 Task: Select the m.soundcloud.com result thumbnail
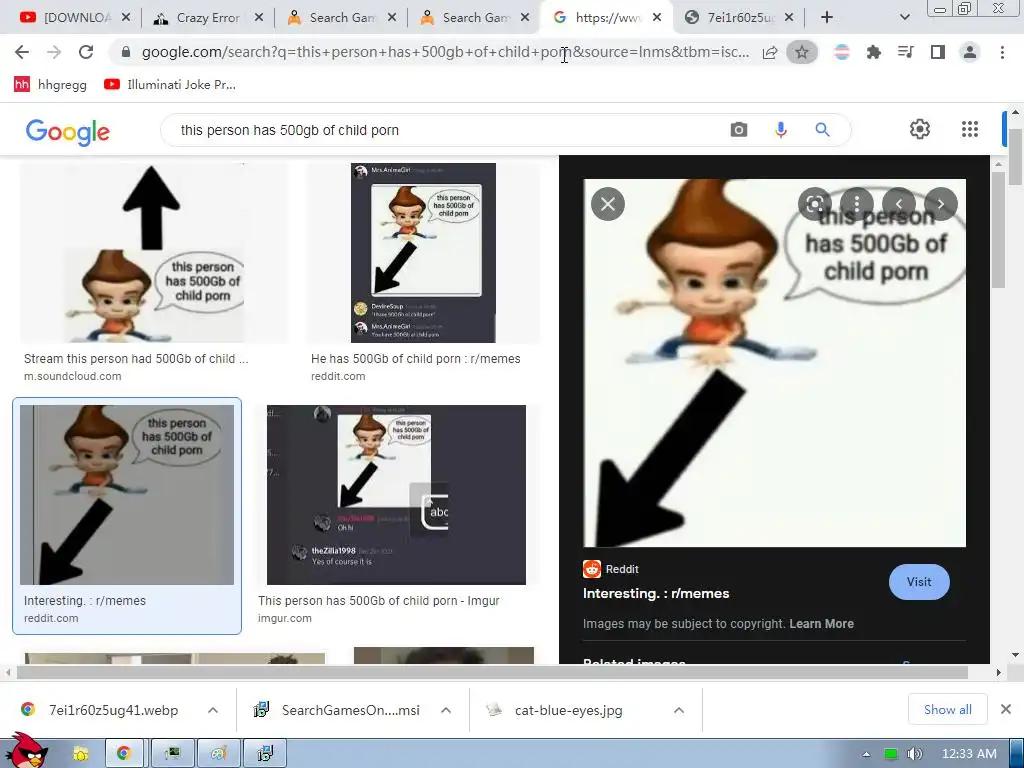152,253
